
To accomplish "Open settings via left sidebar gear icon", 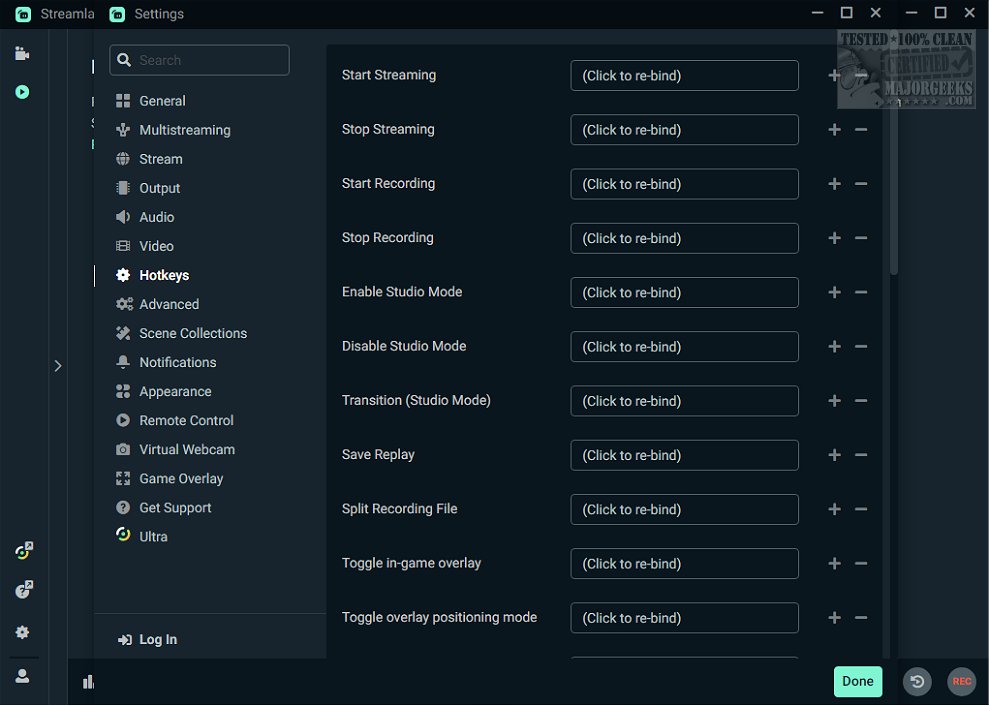I will pyautogui.click(x=22, y=632).
